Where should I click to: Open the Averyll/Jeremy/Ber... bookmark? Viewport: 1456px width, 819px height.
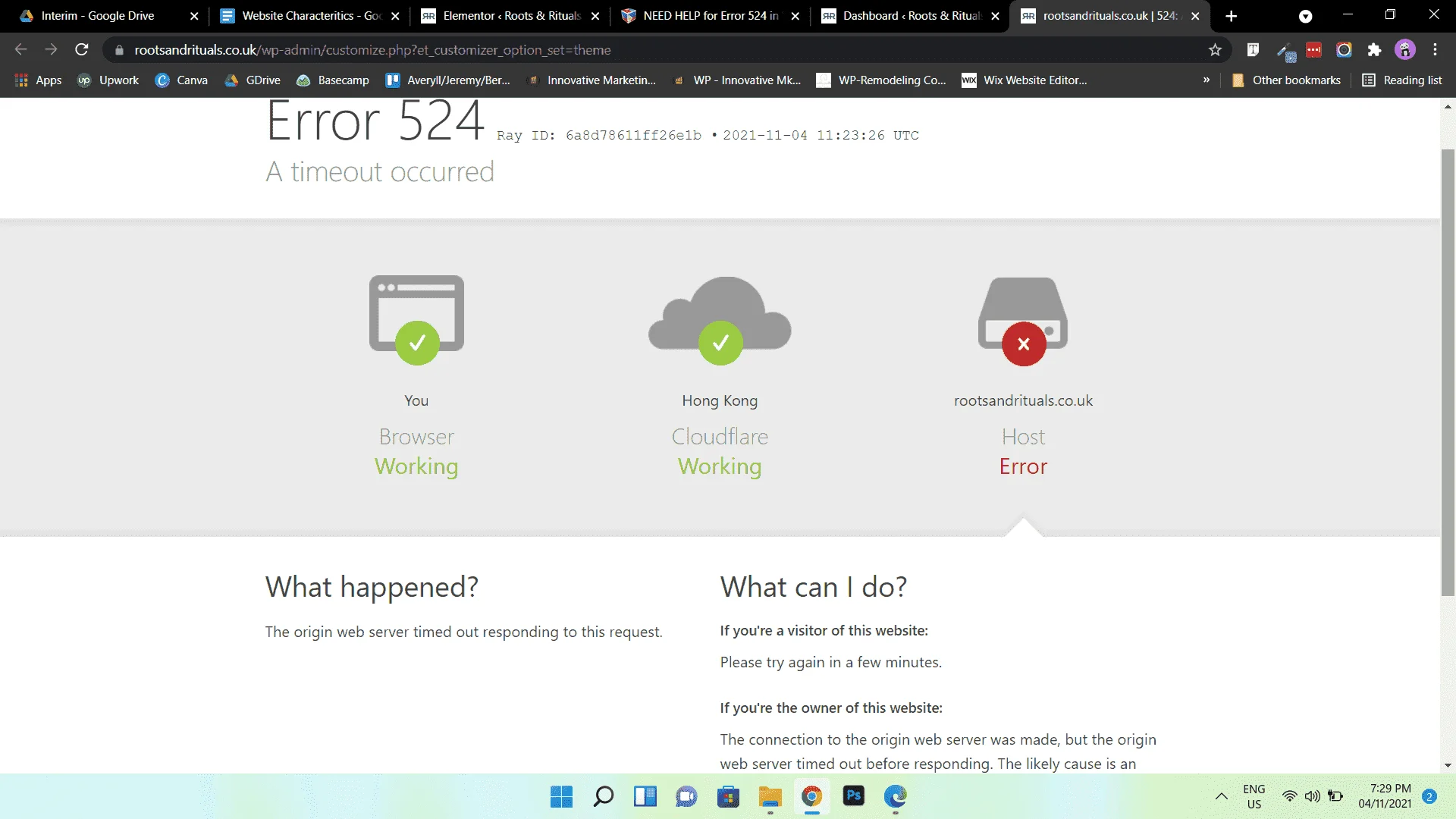[448, 80]
